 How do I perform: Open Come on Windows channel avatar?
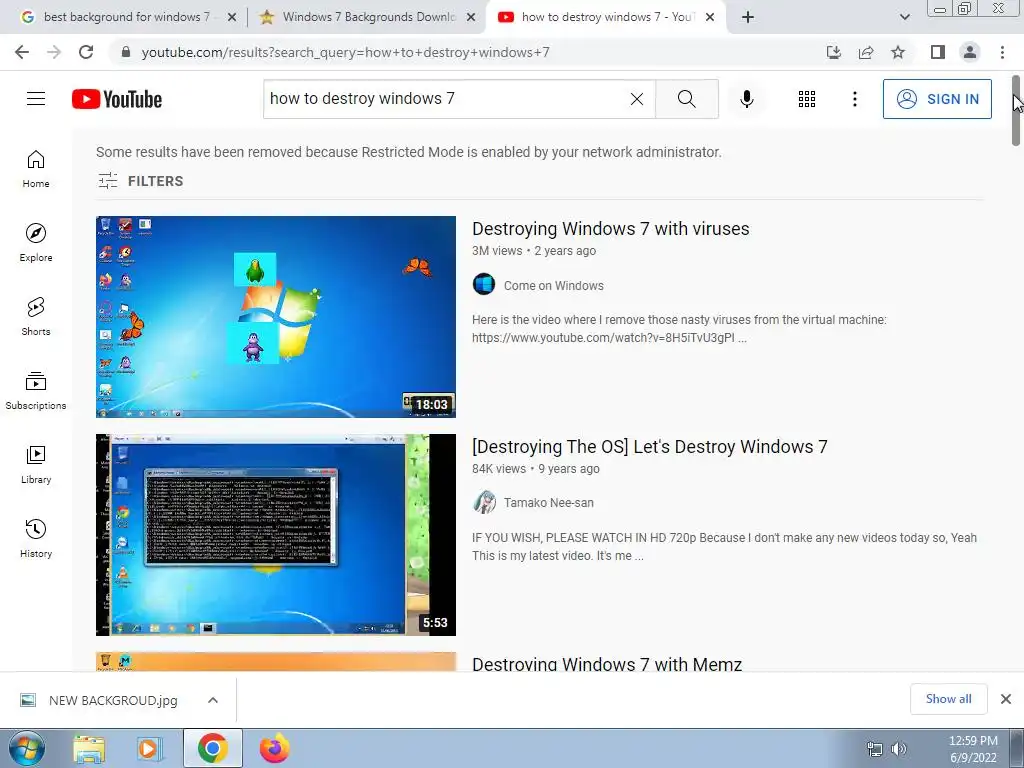coord(484,285)
